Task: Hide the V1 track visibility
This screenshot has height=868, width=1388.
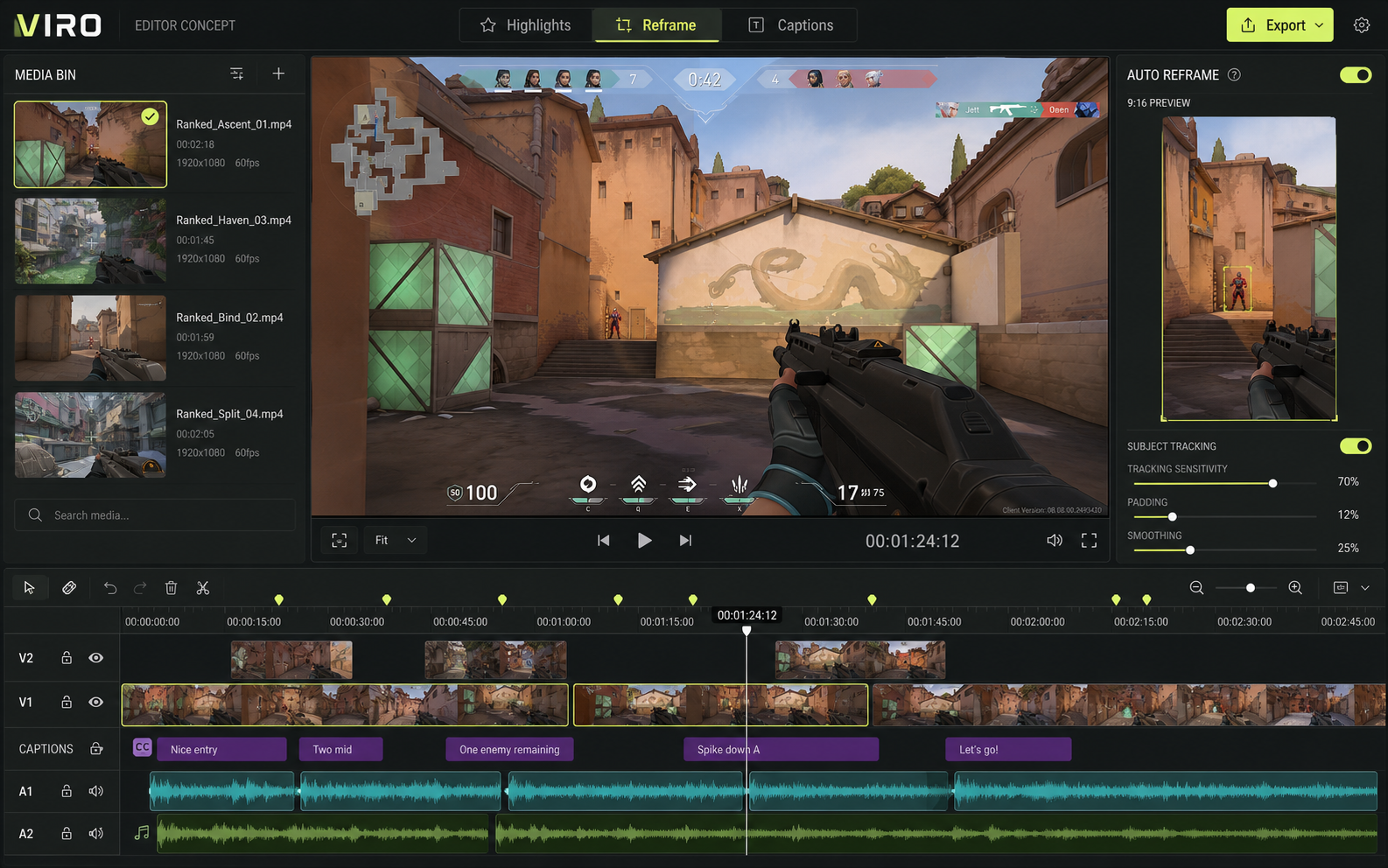Action: point(96,702)
